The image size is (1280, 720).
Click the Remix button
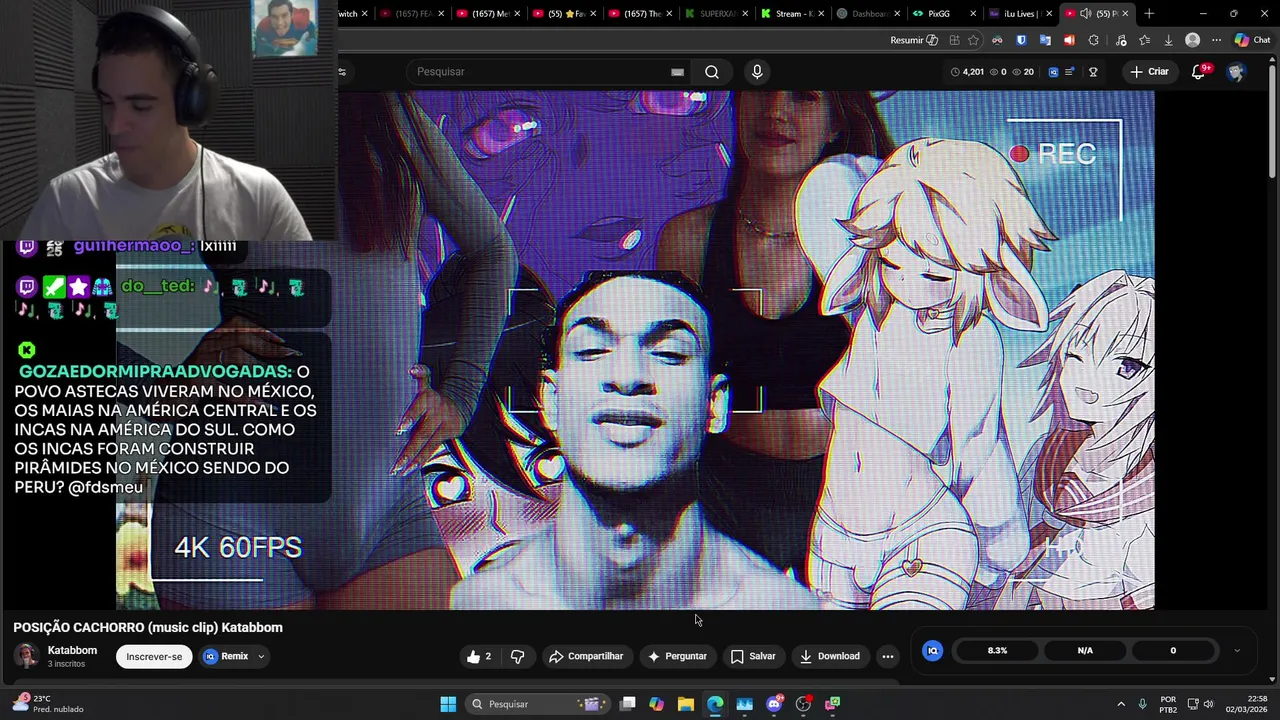point(227,656)
